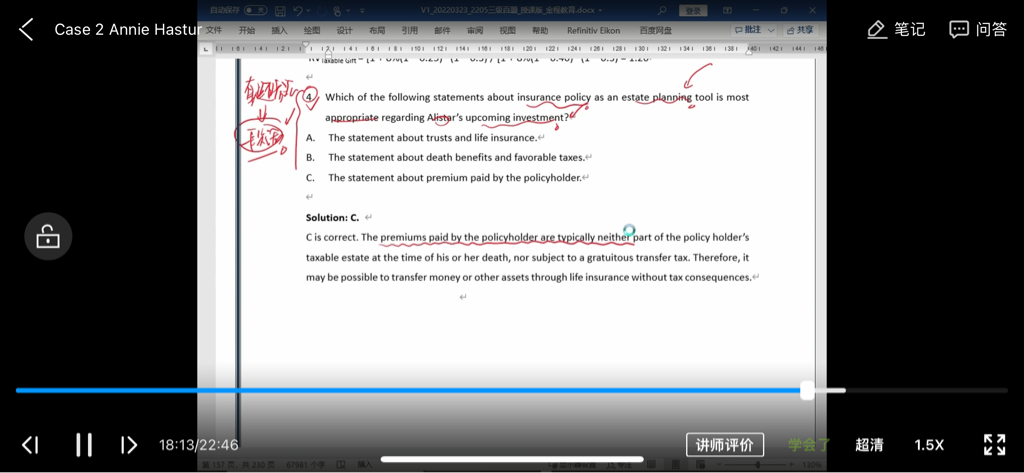Open the 笔记 notes panel
Viewport: 1024px width, 473px height.
pos(895,30)
